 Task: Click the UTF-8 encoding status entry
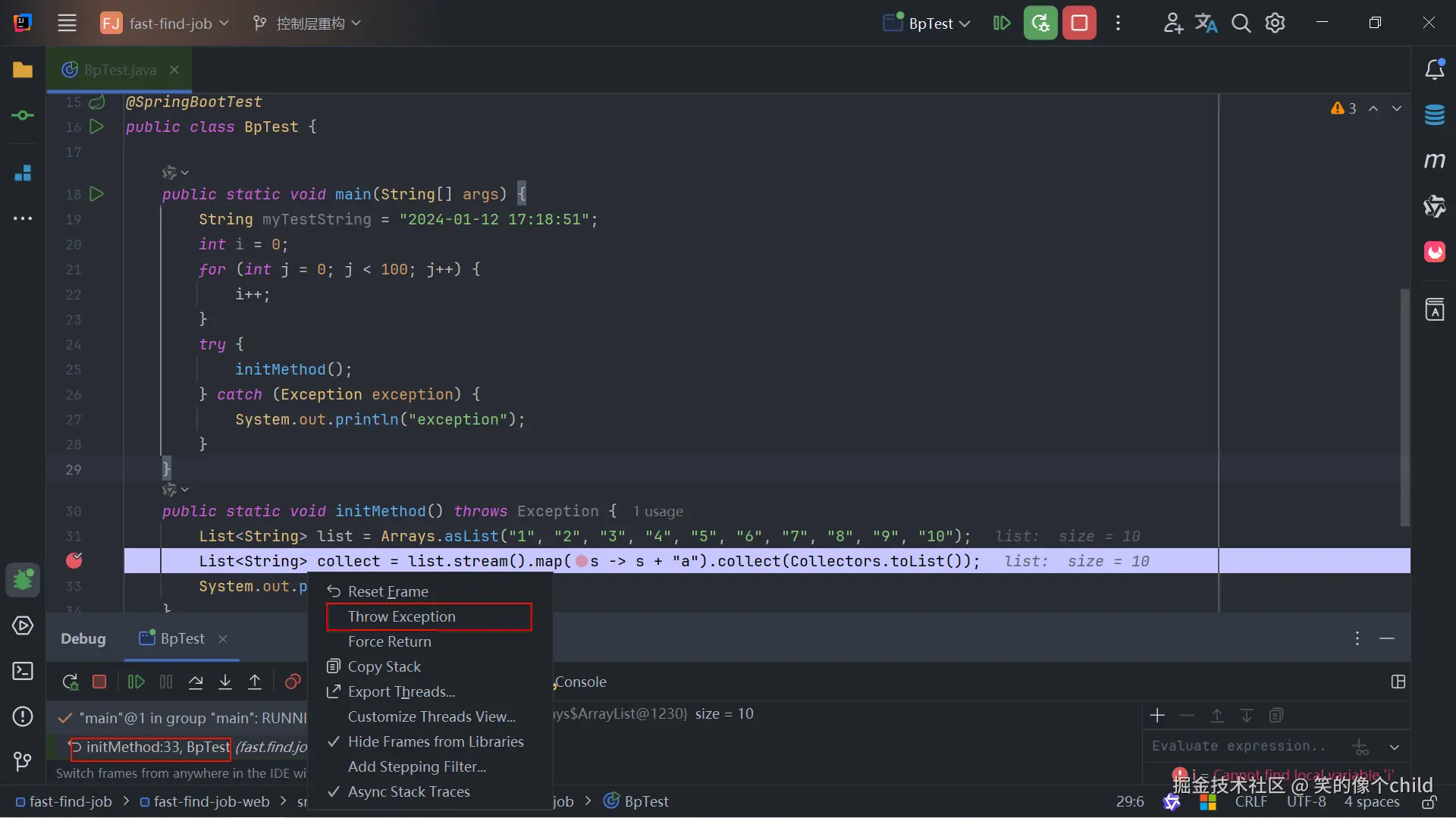click(1306, 802)
